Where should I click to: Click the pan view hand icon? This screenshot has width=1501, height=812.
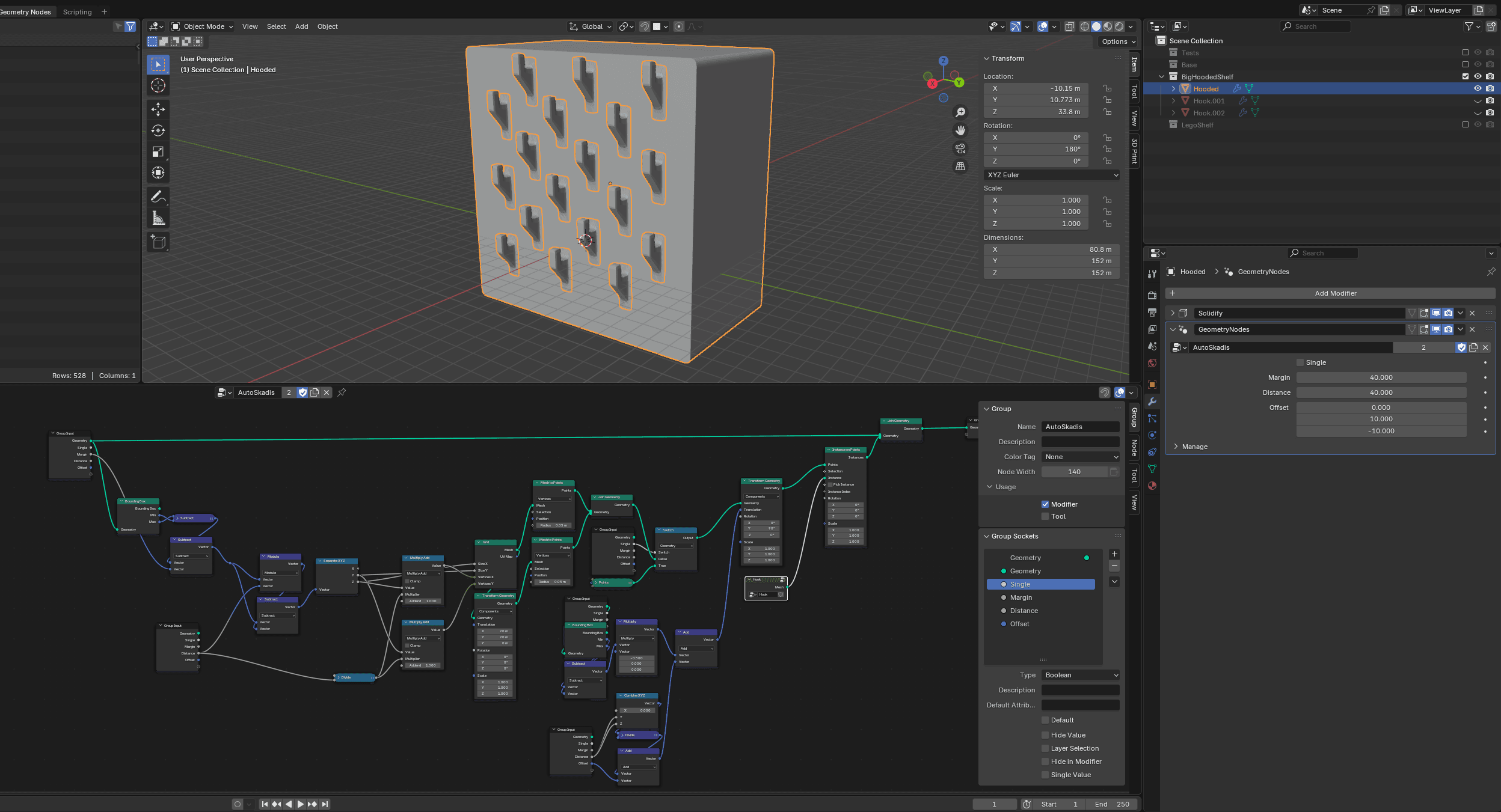960,130
